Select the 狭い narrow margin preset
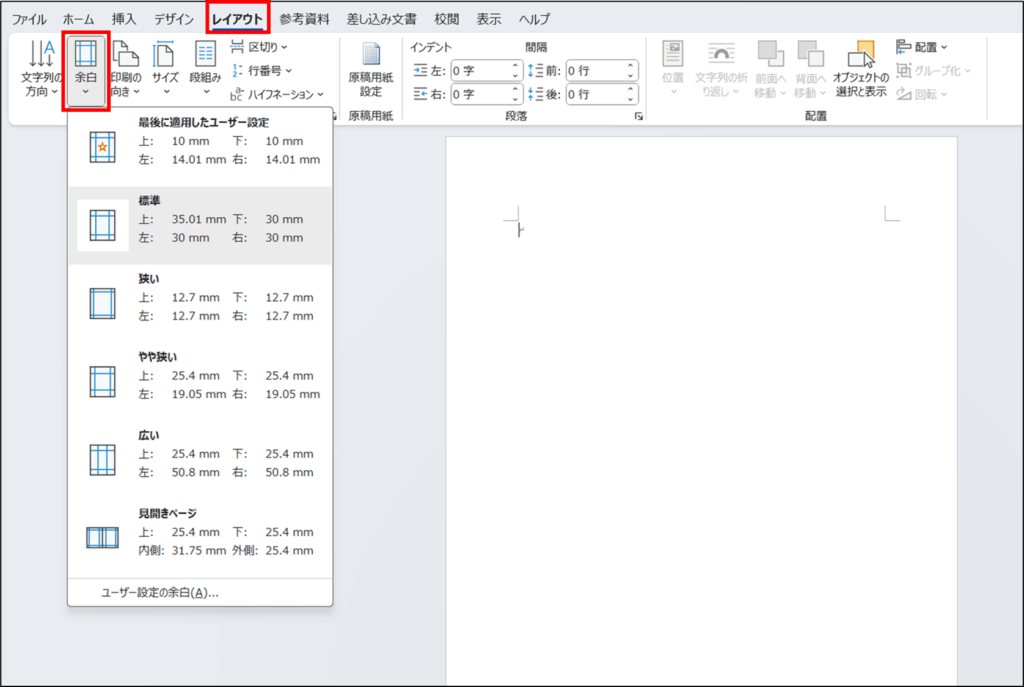1024x687 pixels. point(200,304)
